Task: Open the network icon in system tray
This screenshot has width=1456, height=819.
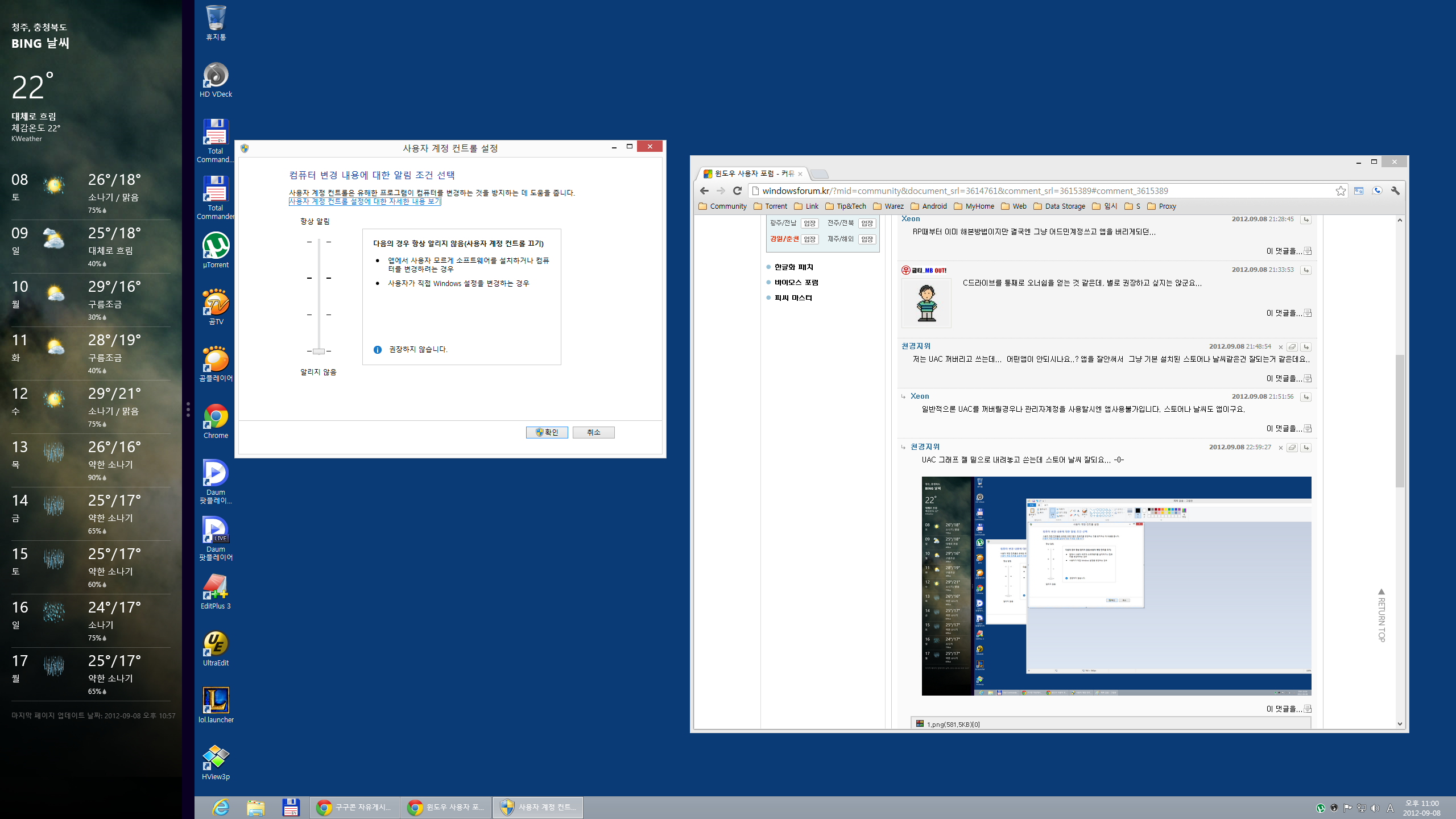Action: coord(1362,808)
